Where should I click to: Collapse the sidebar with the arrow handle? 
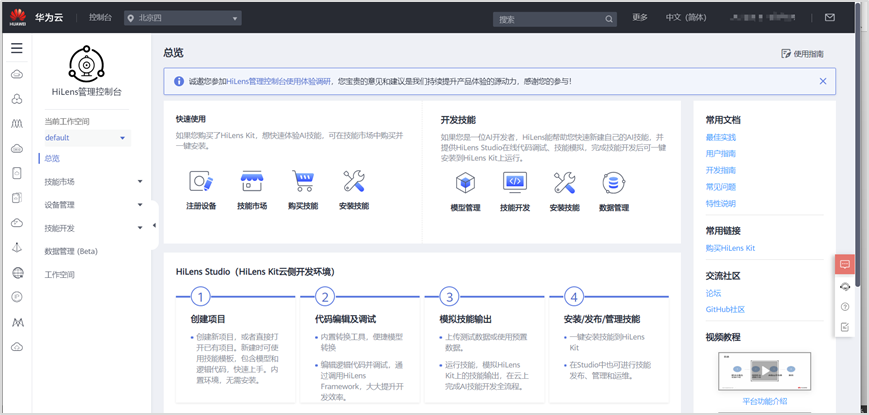point(154,225)
